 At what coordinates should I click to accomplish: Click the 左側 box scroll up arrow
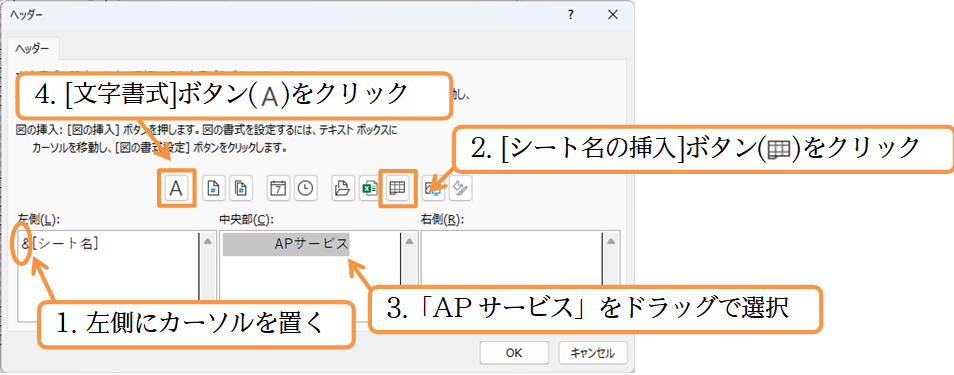[x=206, y=242]
